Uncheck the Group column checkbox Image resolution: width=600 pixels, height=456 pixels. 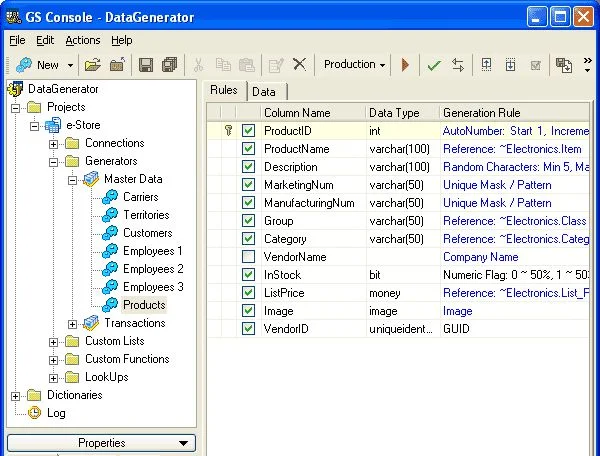[248, 221]
